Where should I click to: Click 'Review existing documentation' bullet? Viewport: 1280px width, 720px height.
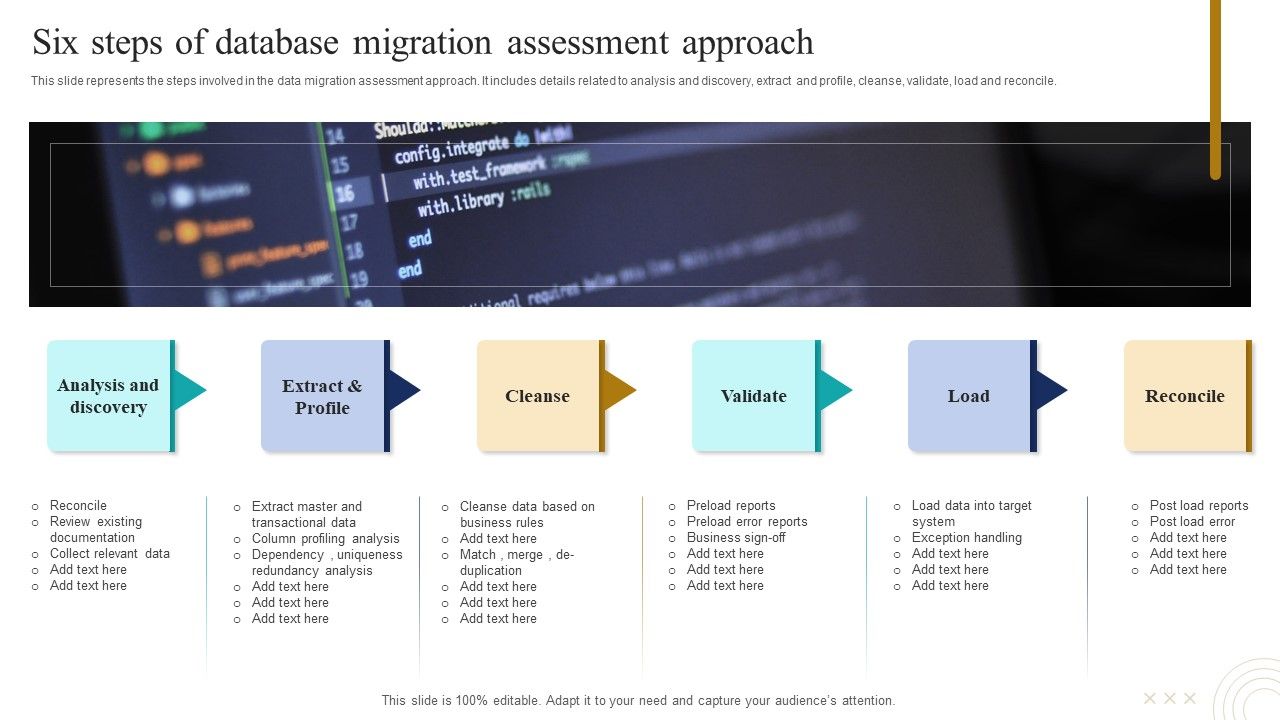pos(96,530)
